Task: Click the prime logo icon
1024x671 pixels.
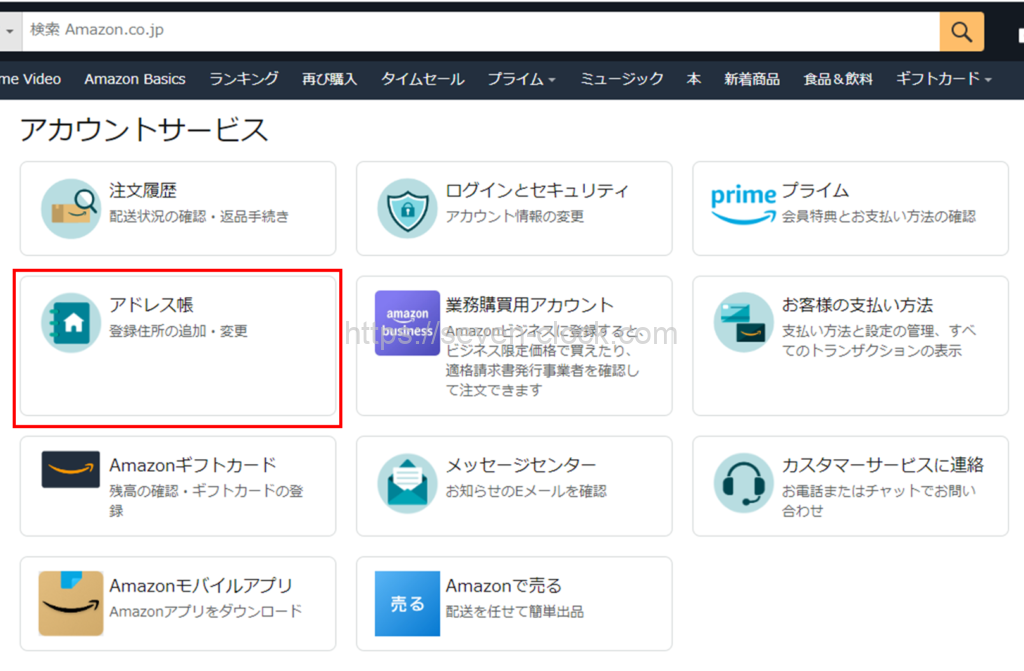Action: [x=743, y=205]
